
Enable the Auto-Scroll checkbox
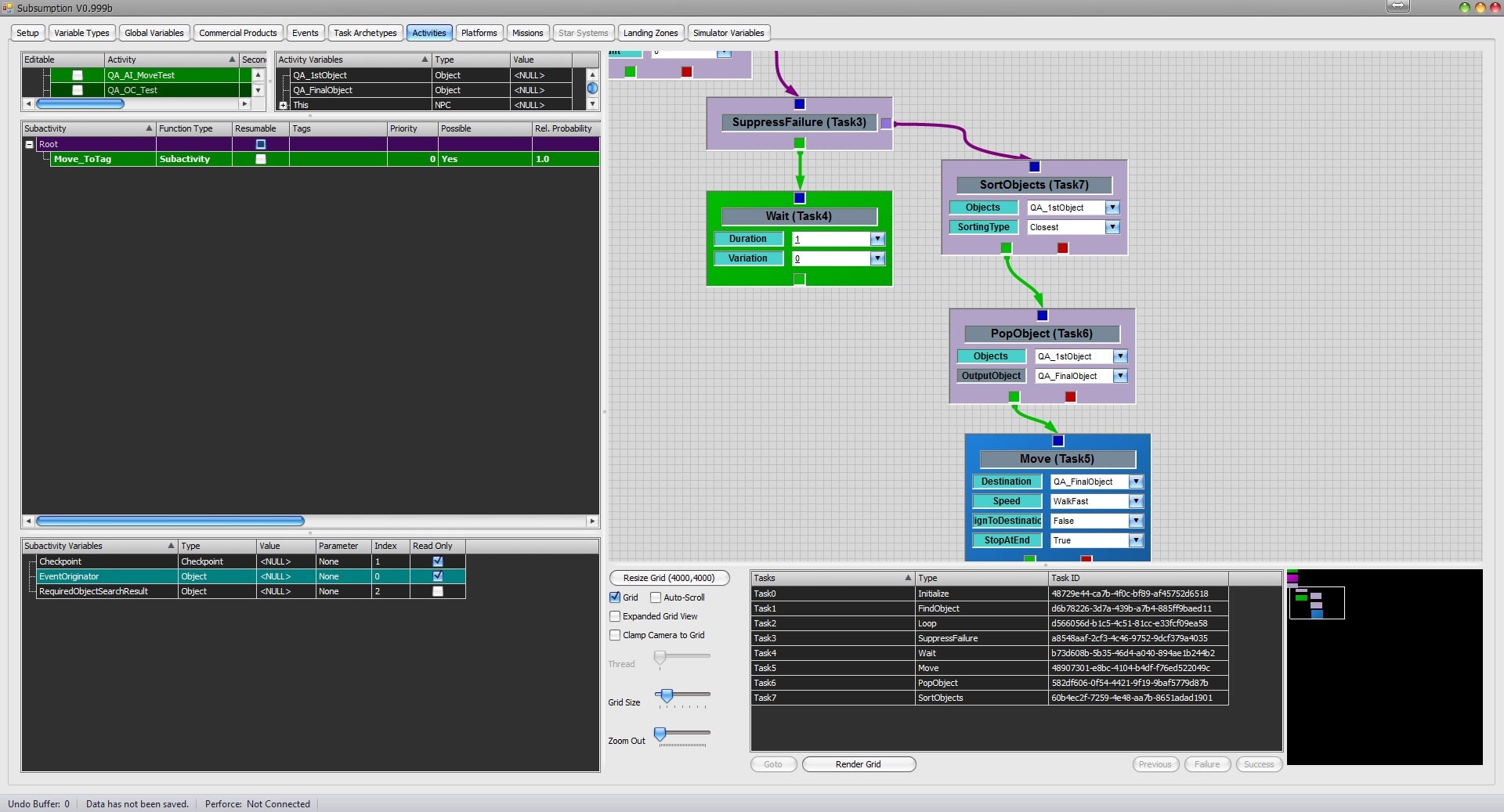tap(656, 597)
